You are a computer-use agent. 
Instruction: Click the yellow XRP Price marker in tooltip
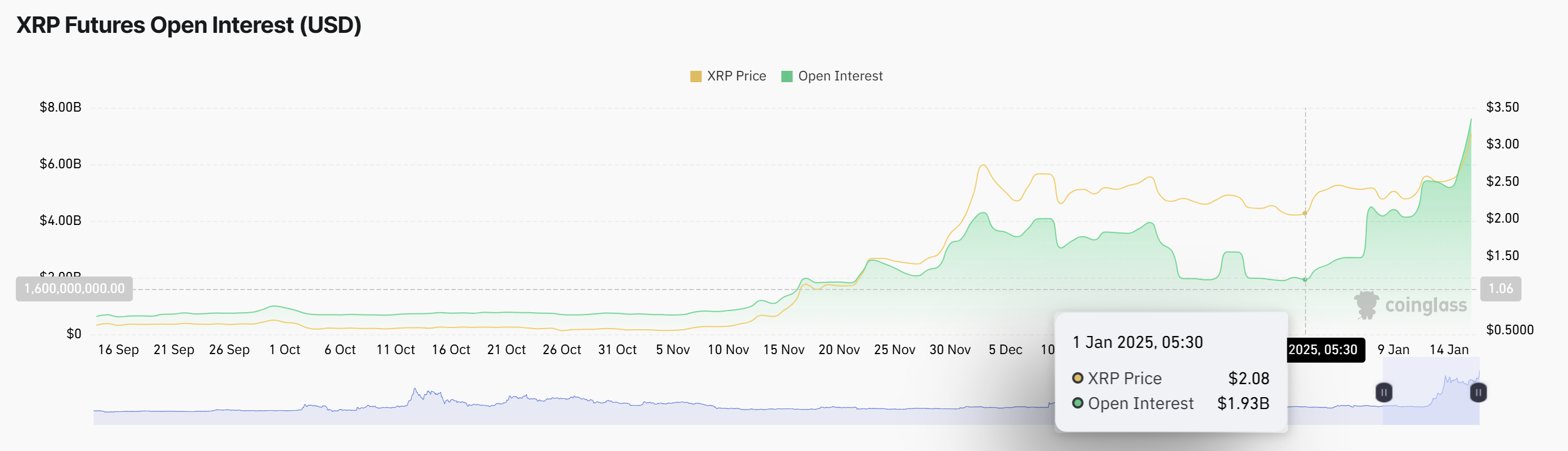[1078, 378]
